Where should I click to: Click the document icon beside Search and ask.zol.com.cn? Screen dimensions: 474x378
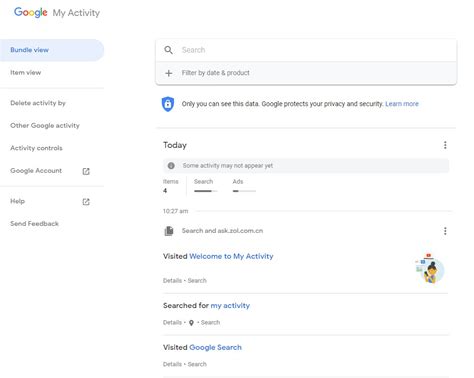(x=169, y=231)
